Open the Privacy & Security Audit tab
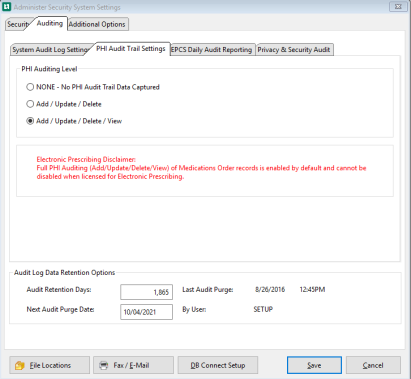The width and height of the screenshot is (411, 379). click(294, 50)
